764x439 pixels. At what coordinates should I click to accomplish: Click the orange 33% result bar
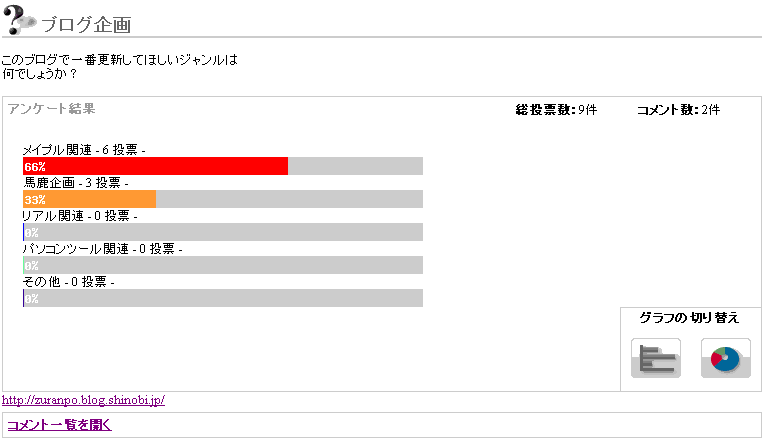(89, 199)
